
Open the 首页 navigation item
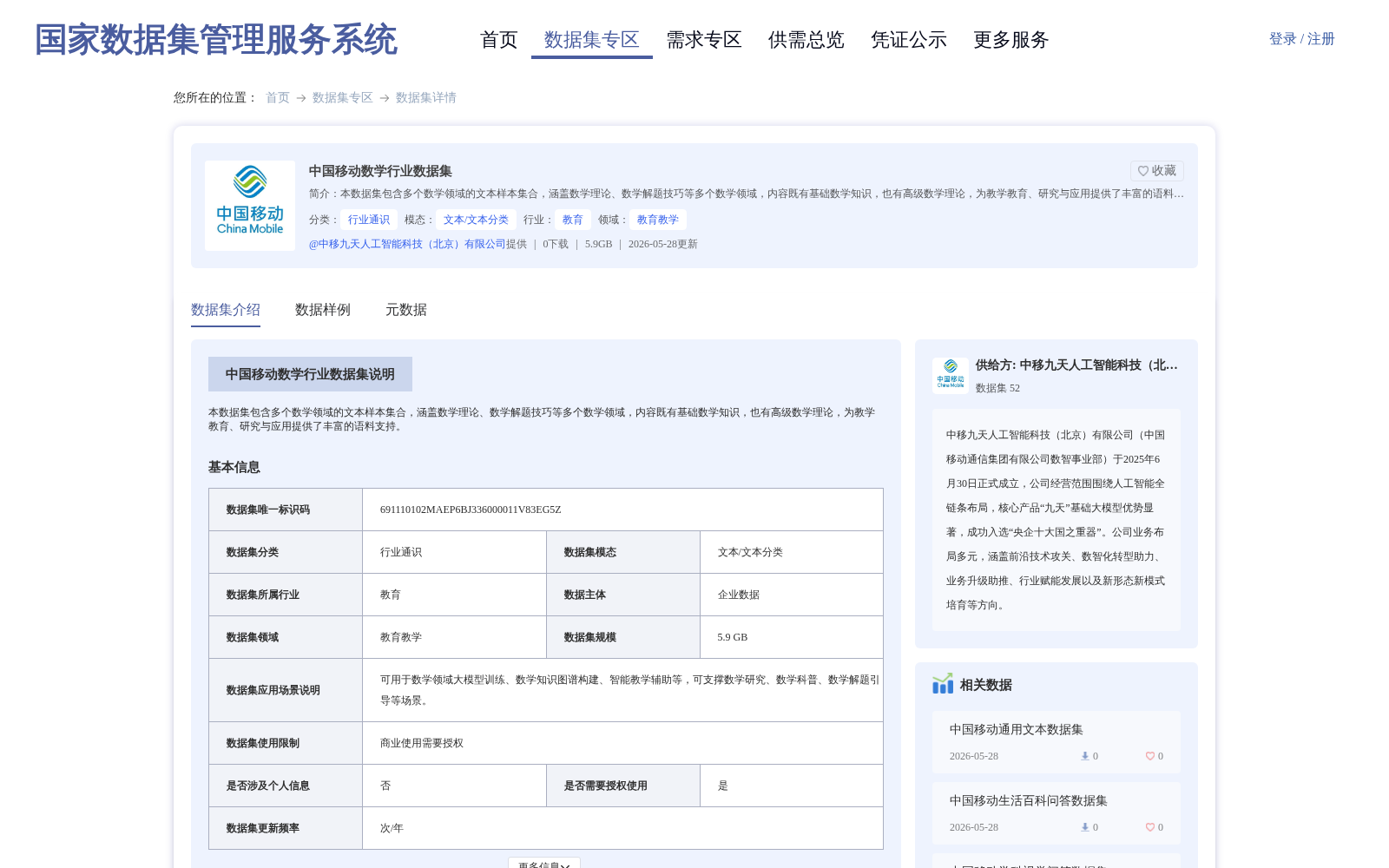(499, 40)
